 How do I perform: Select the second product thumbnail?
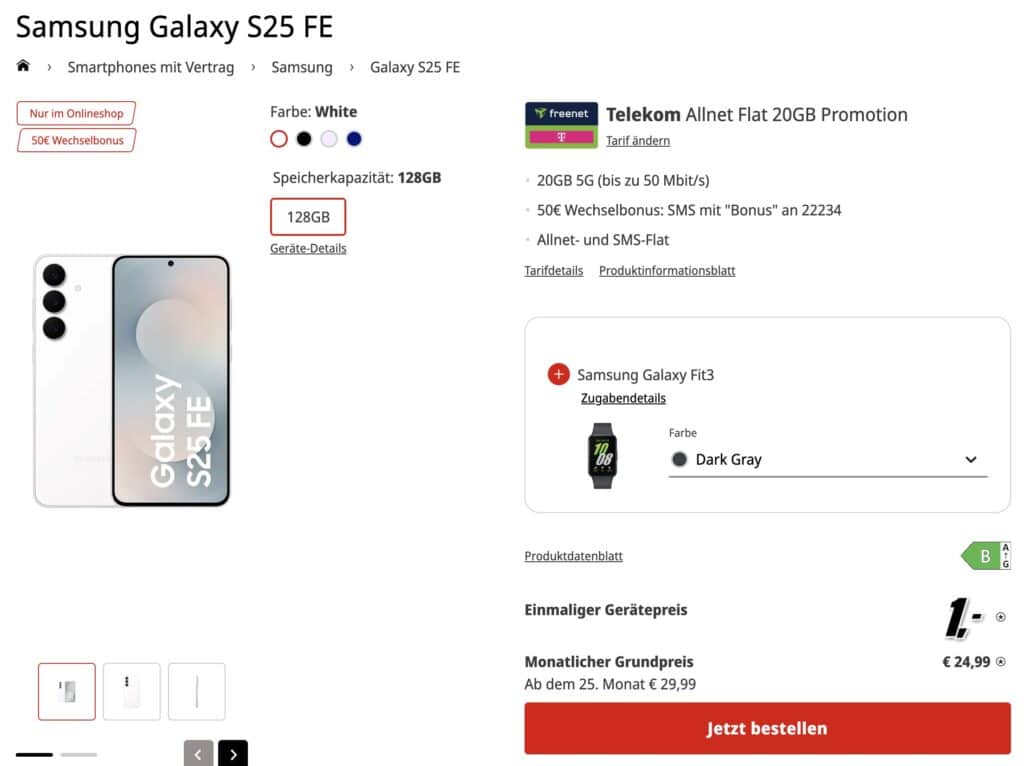[x=132, y=691]
